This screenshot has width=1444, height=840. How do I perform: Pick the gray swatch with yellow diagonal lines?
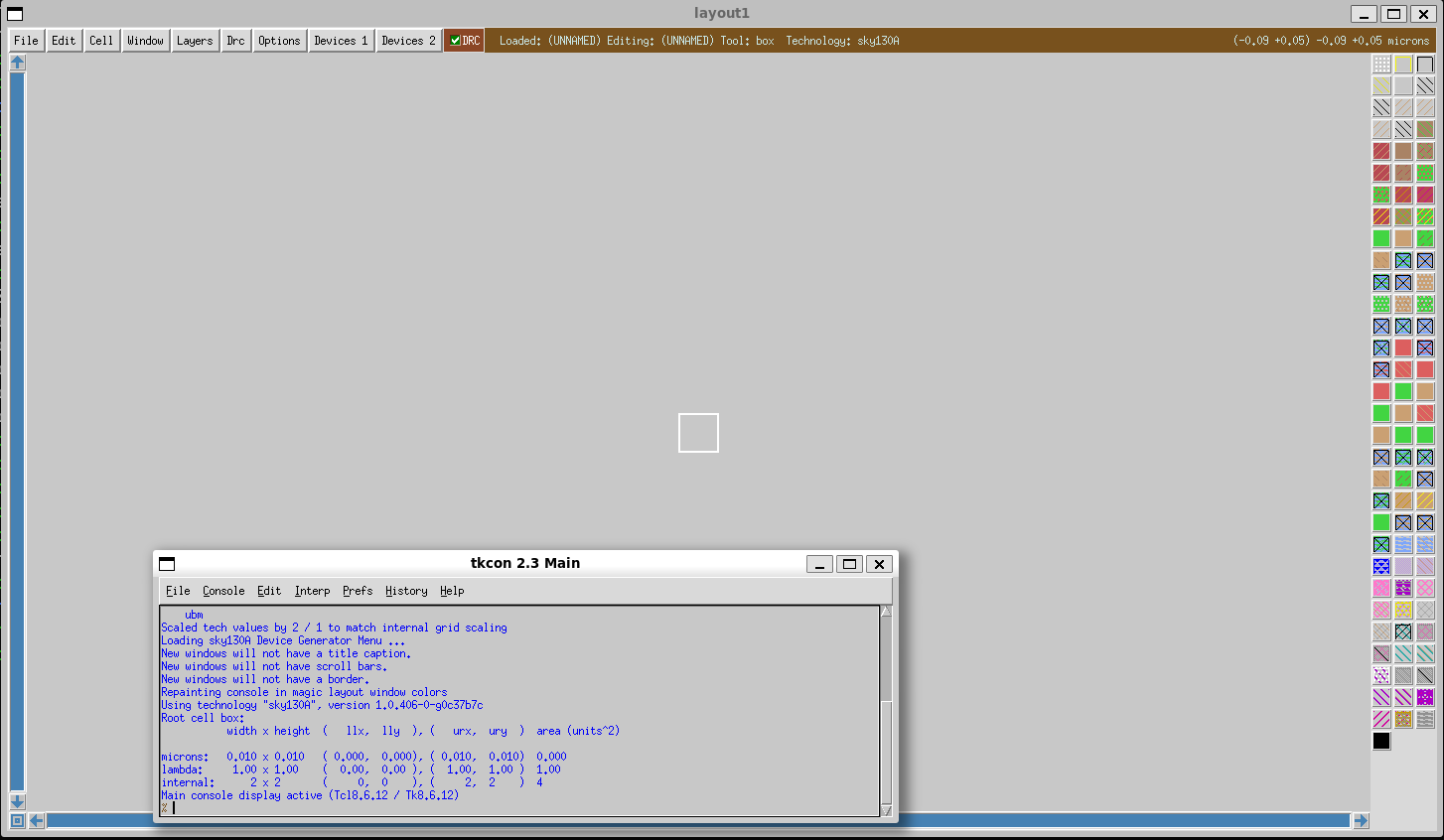(x=1381, y=85)
